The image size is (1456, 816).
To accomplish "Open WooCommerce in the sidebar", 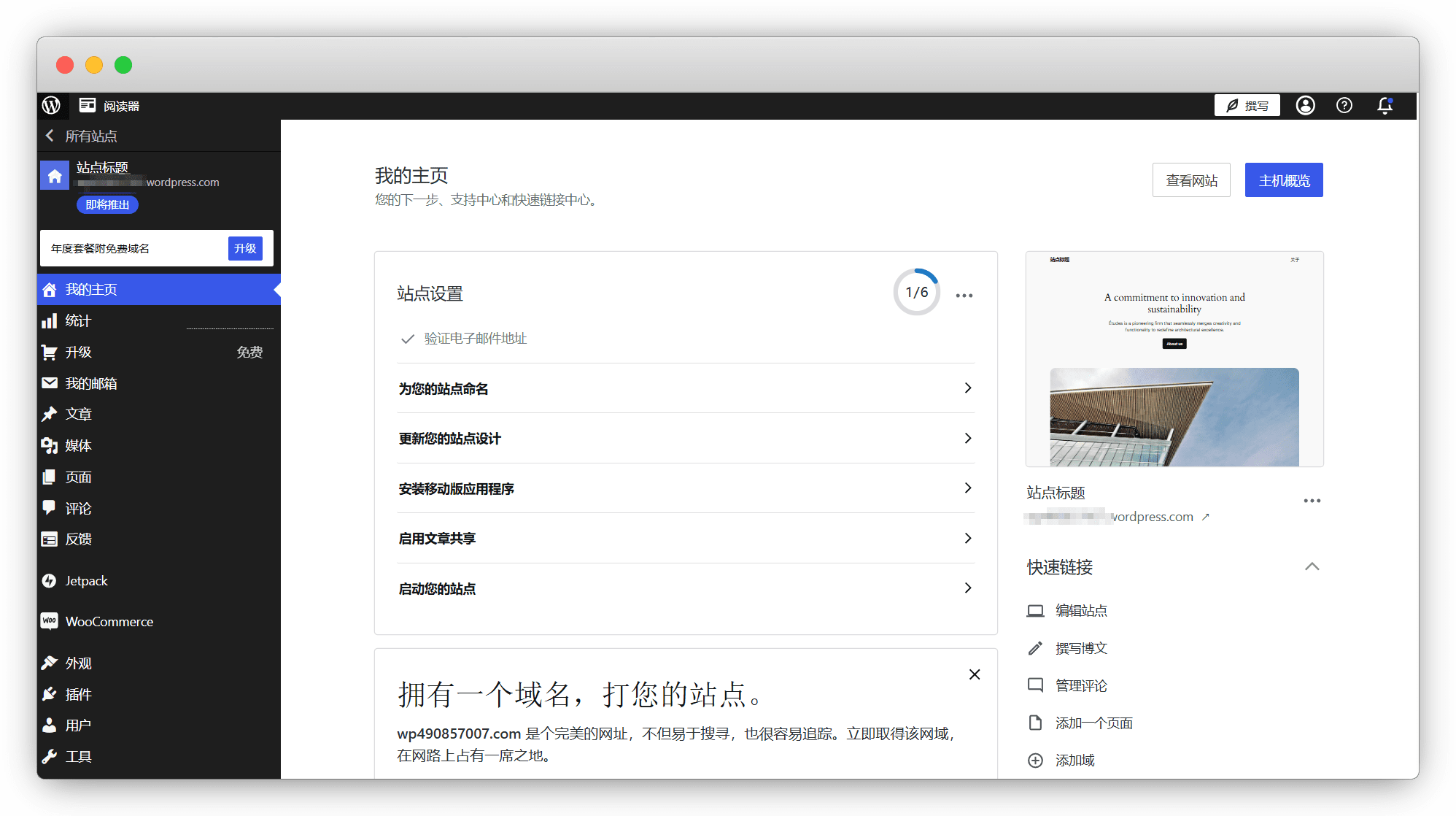I will tap(109, 621).
